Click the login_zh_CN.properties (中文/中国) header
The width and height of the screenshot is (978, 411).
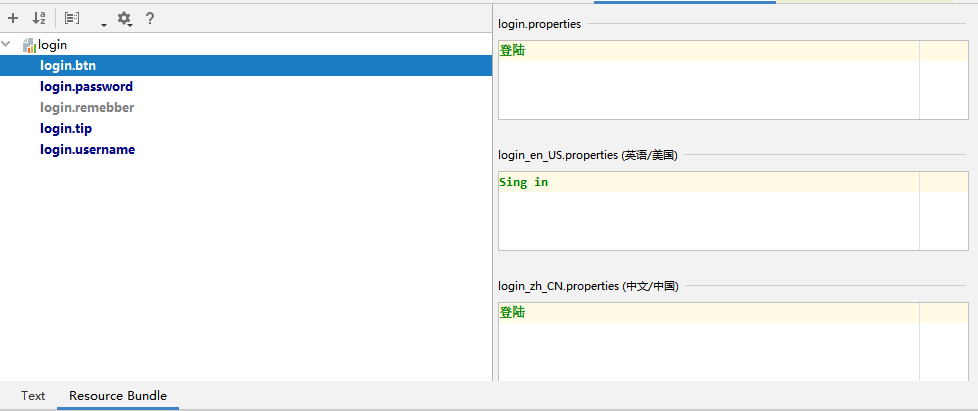tap(588, 286)
